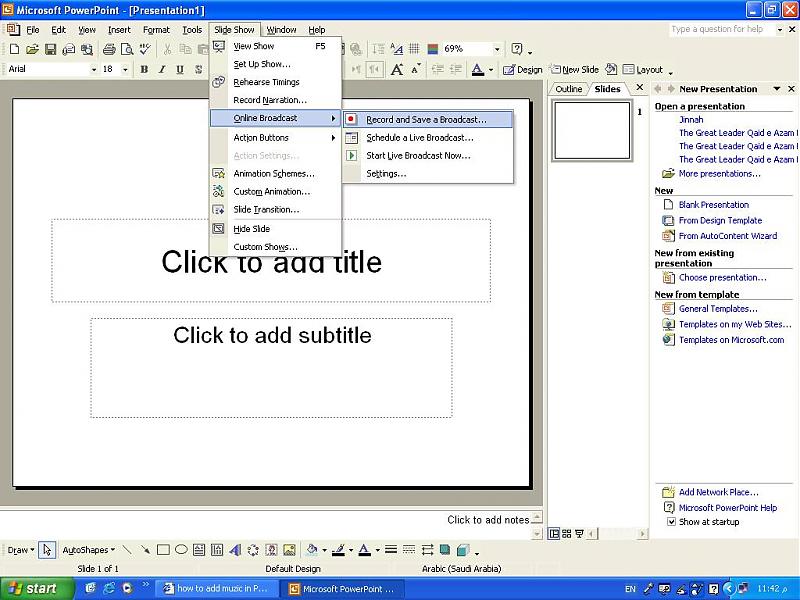This screenshot has height=600, width=800.
Task: Open the Zoom percentage dropdown
Action: click(497, 49)
